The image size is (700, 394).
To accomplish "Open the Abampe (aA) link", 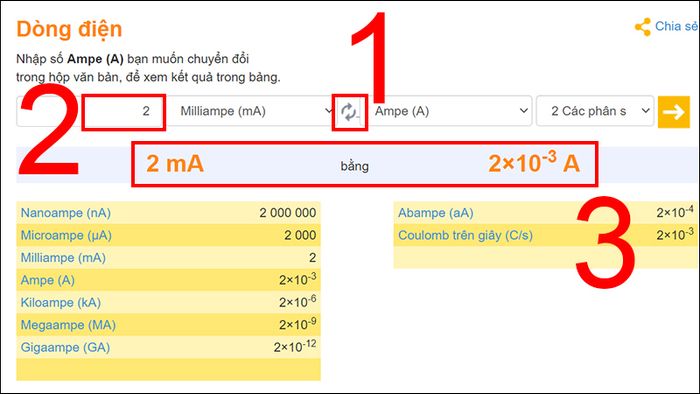I will (436, 213).
